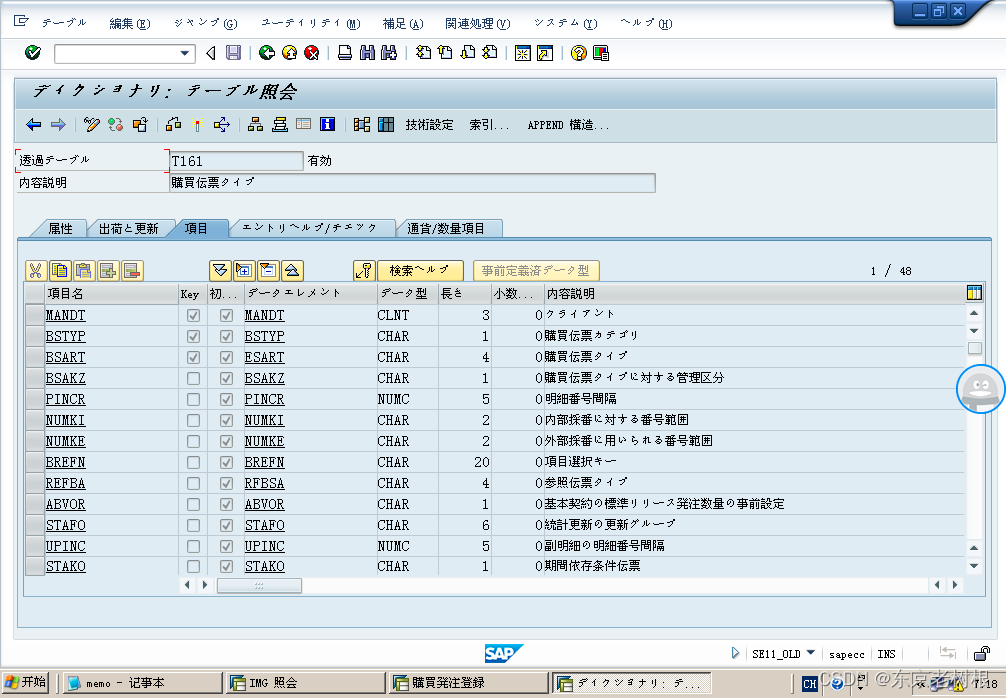Click the Delete row icon
1006x698 pixels.
132,271
